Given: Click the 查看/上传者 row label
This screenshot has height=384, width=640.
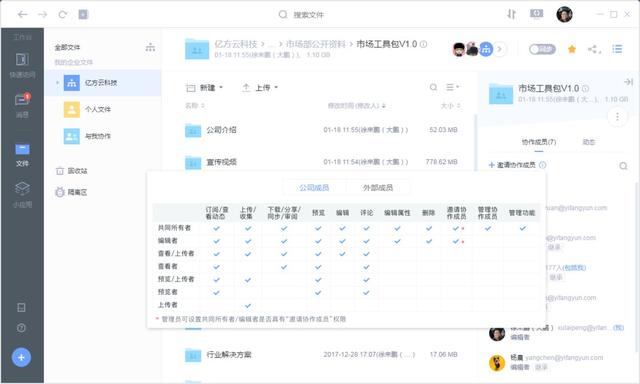Looking at the screenshot, I should coord(176,253).
